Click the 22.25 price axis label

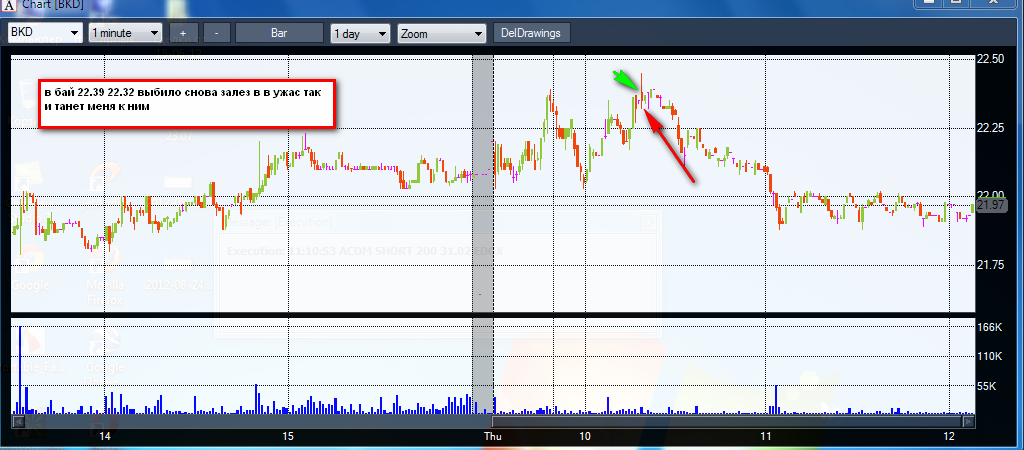tap(989, 128)
